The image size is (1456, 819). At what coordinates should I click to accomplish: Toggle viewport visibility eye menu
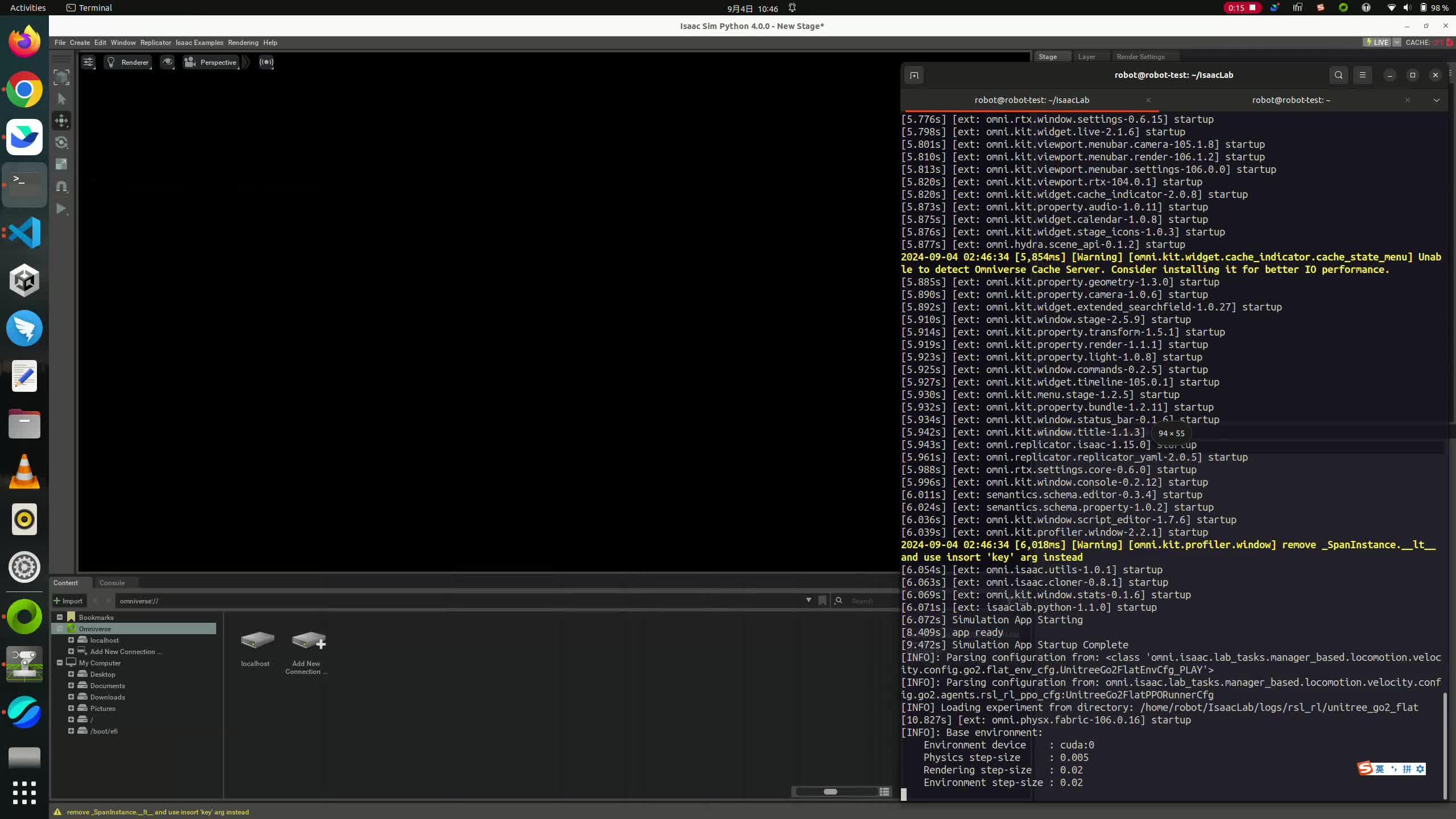167,62
